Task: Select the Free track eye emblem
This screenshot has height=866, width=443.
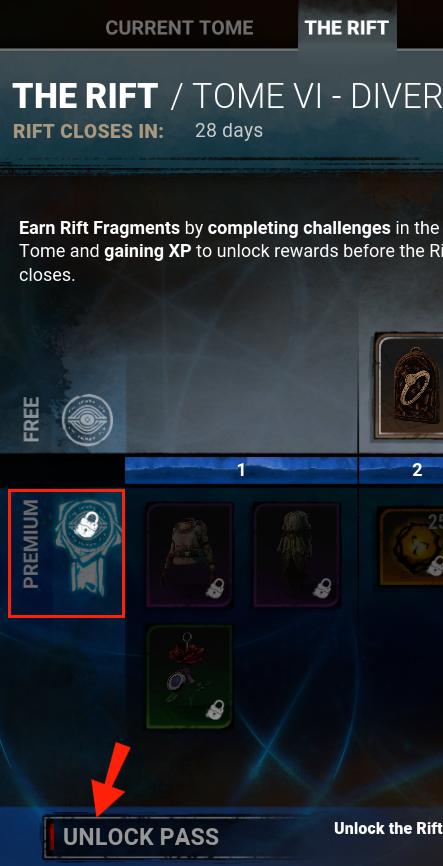Action: (x=87, y=420)
